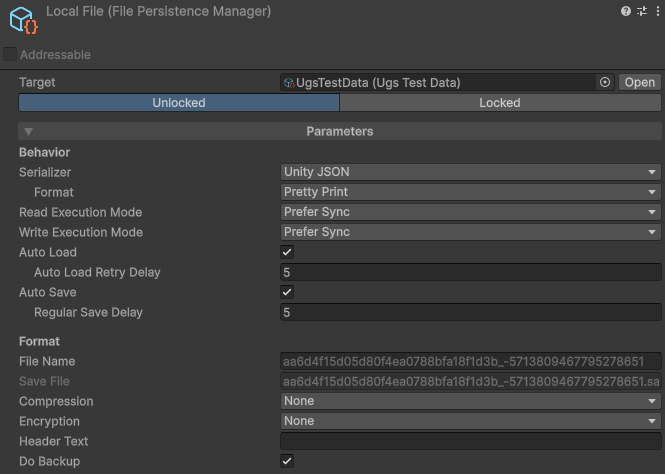Uncheck the Auto Save checkbox

tap(287, 292)
